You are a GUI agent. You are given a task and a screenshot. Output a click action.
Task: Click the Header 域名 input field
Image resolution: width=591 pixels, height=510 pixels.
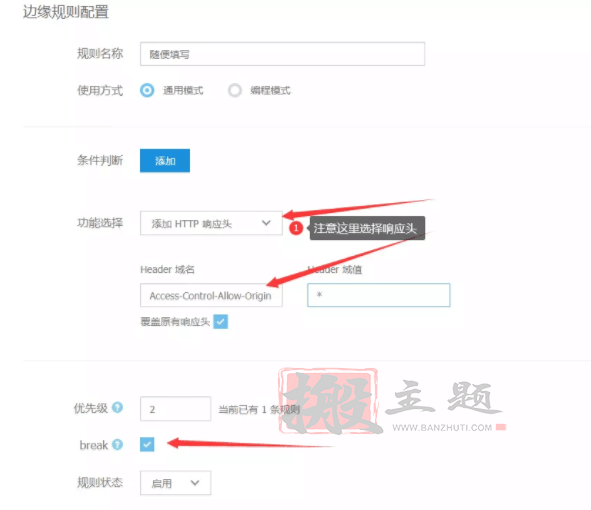(211, 295)
